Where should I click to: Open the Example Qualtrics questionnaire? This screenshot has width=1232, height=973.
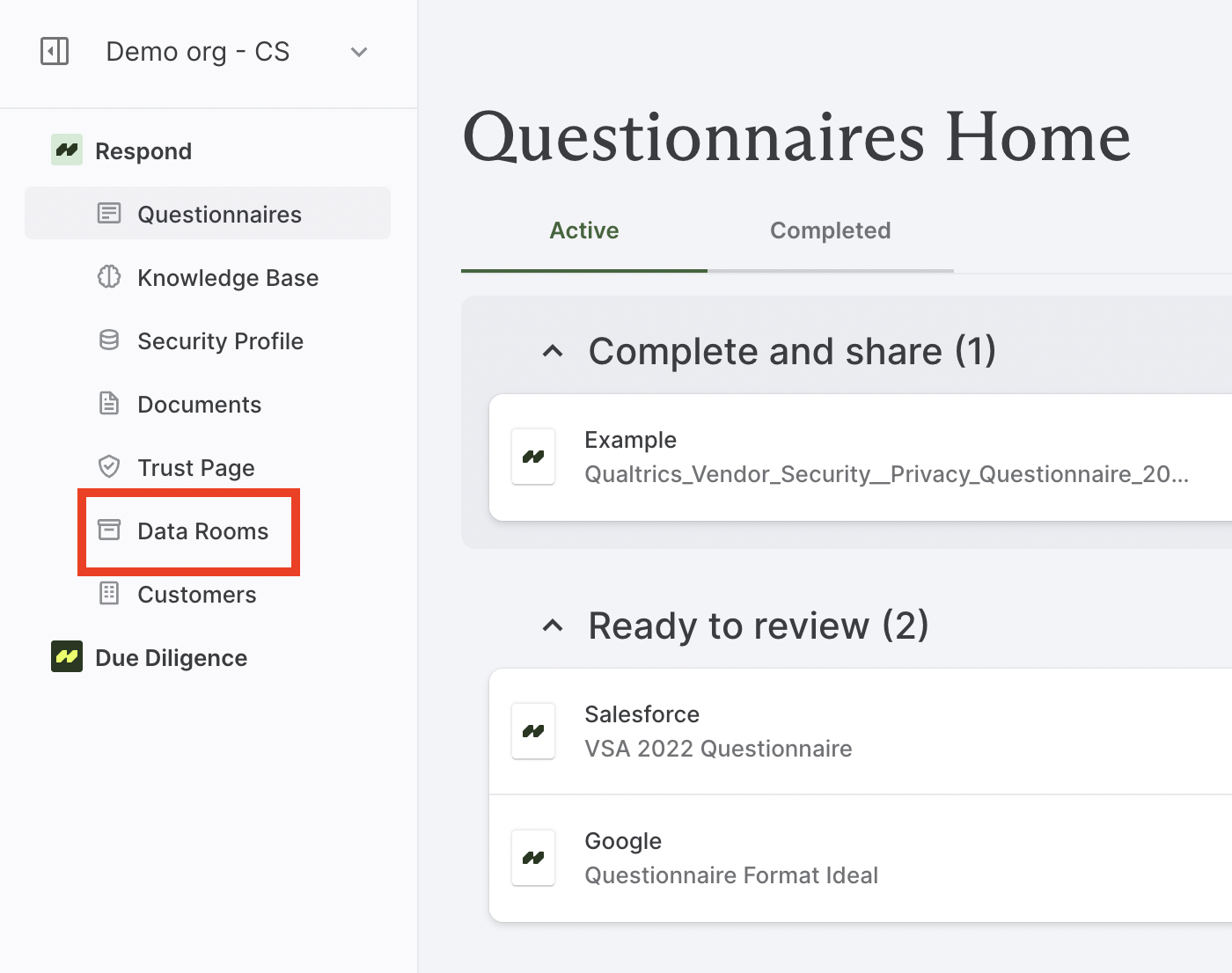point(861,457)
